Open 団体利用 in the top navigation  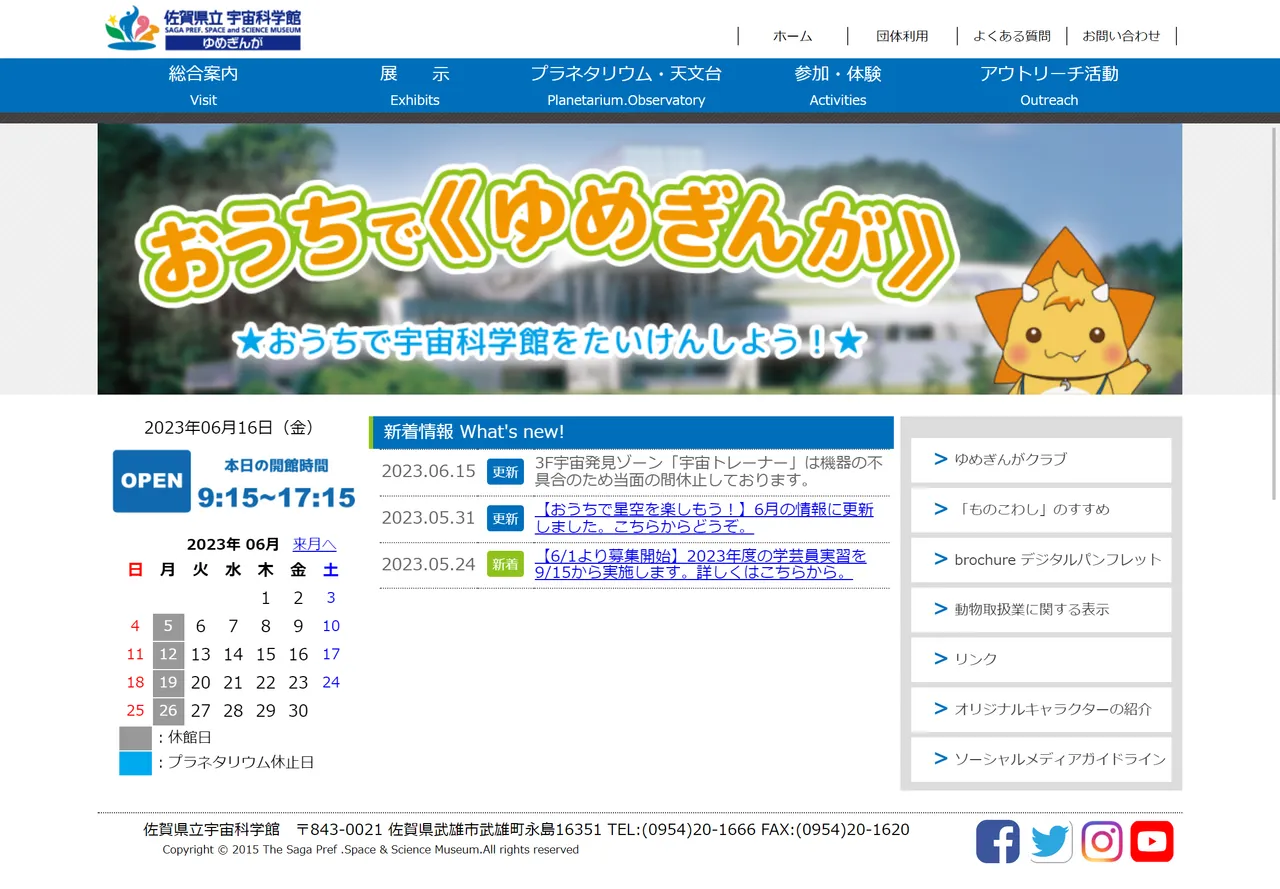point(902,36)
